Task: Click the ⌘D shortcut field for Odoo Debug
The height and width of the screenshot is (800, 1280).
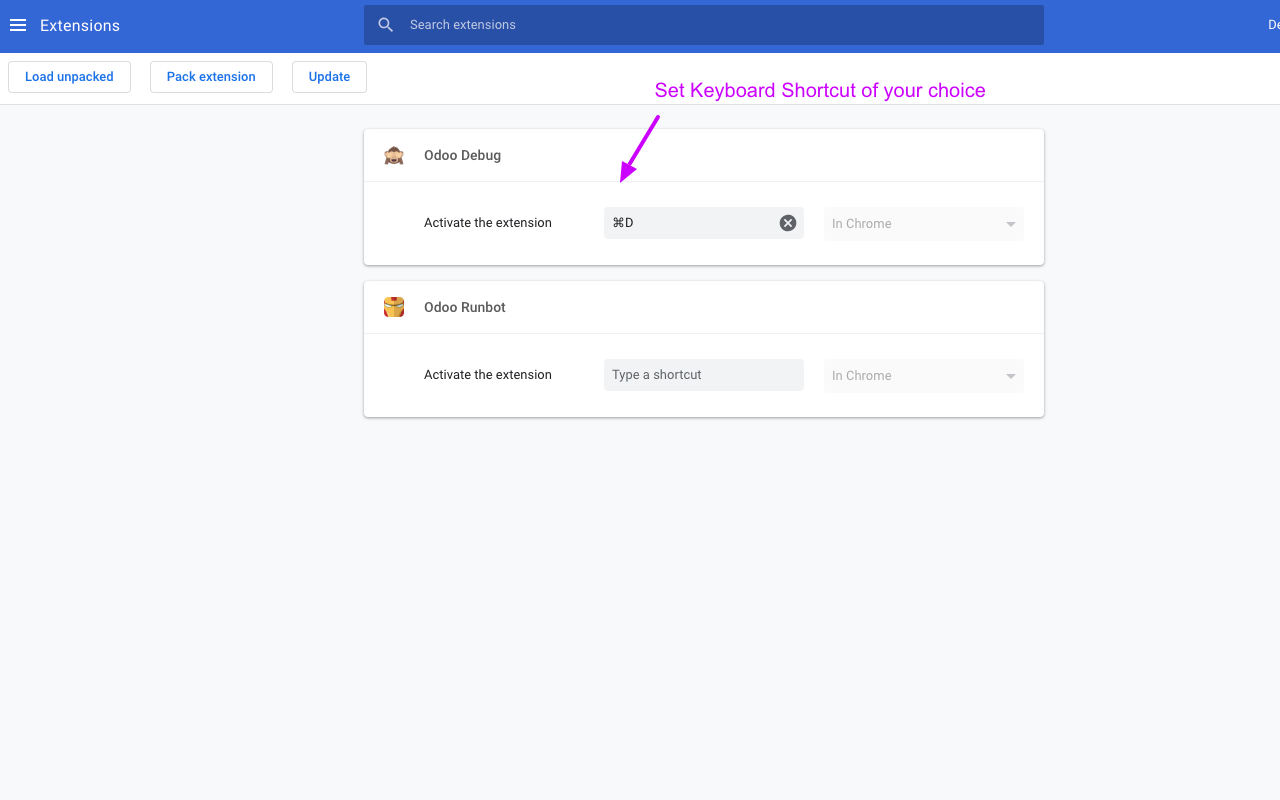Action: coord(690,223)
